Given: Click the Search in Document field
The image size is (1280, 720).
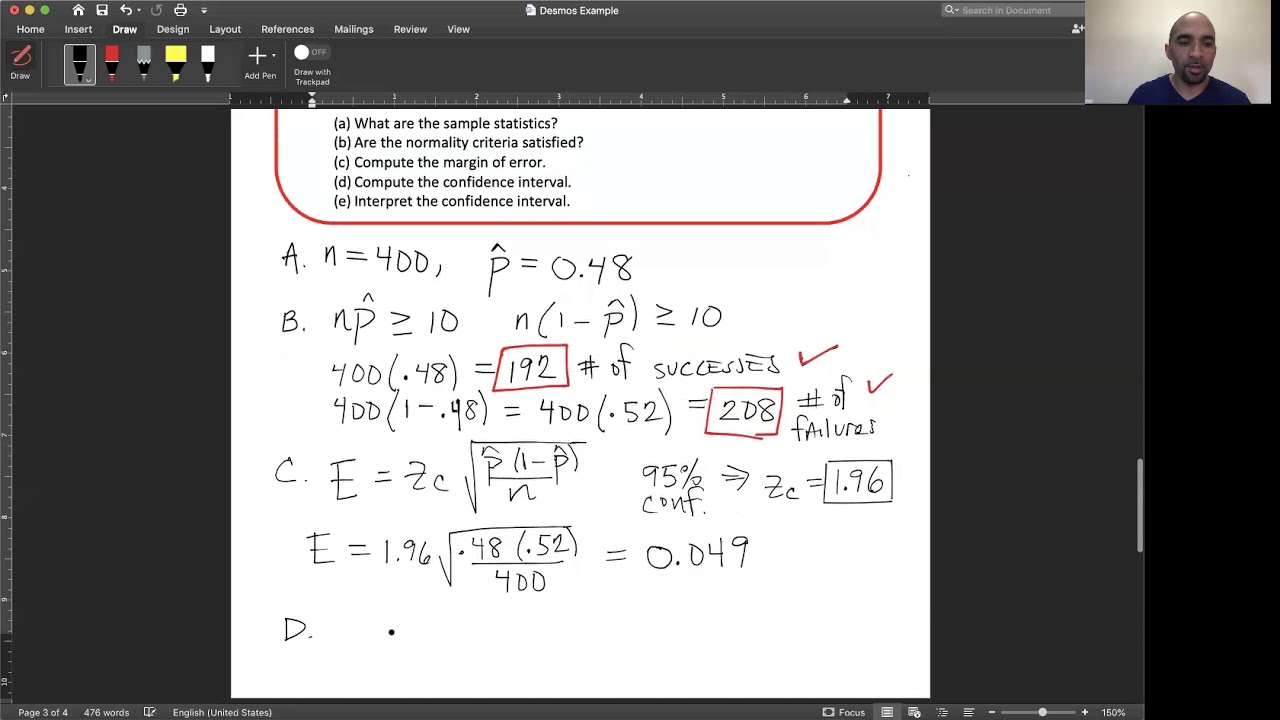Looking at the screenshot, I should [x=1012, y=10].
